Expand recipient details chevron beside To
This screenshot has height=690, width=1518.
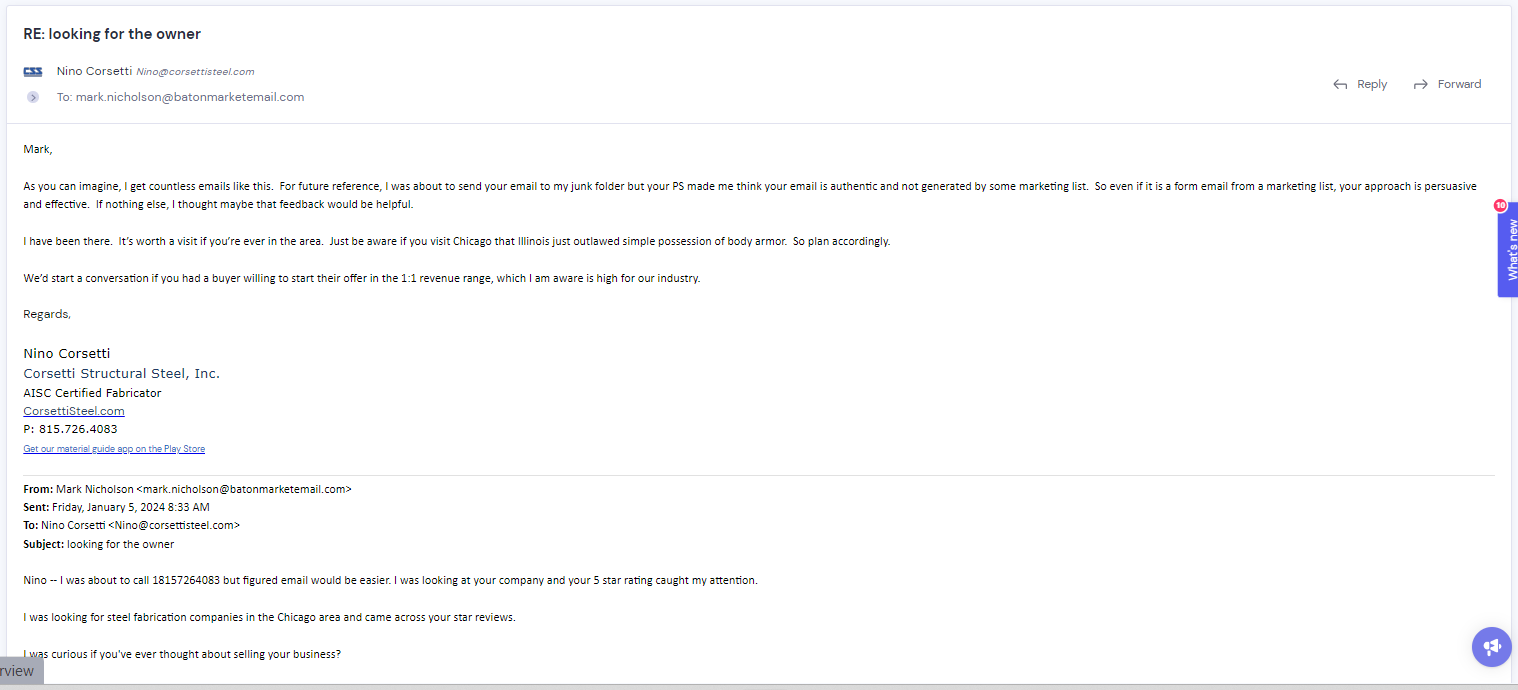33,97
